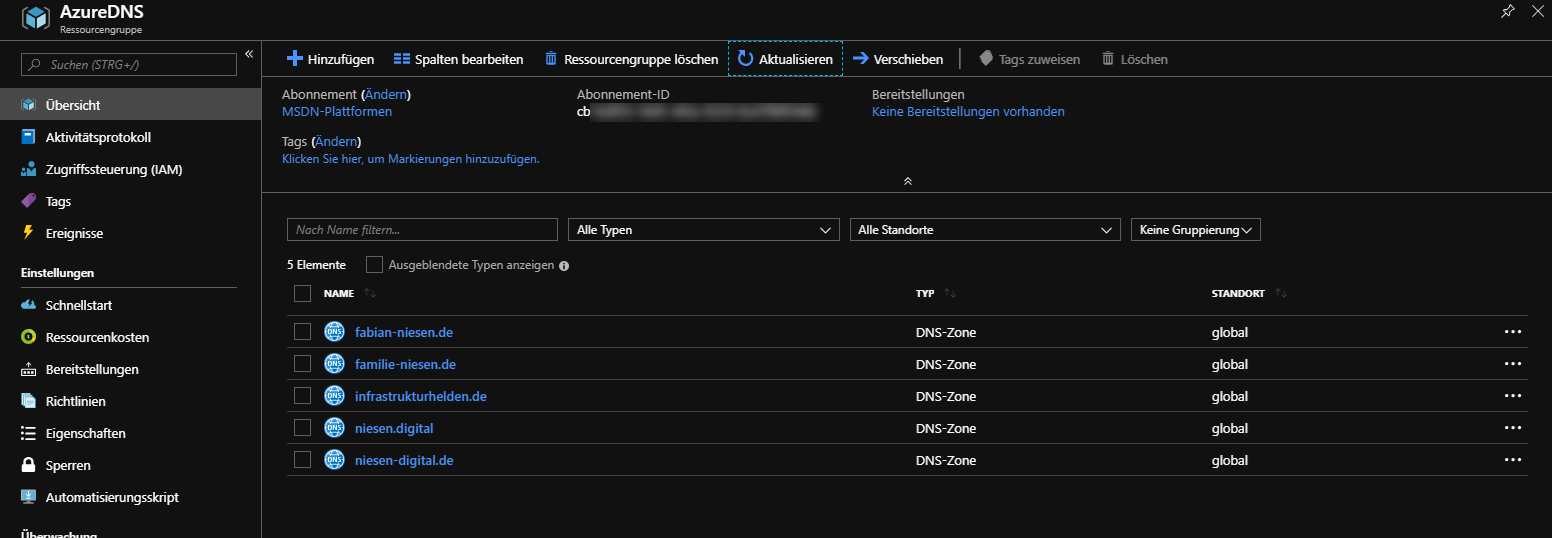Click the Ressourcenkosten icon in sidebar

(28, 337)
